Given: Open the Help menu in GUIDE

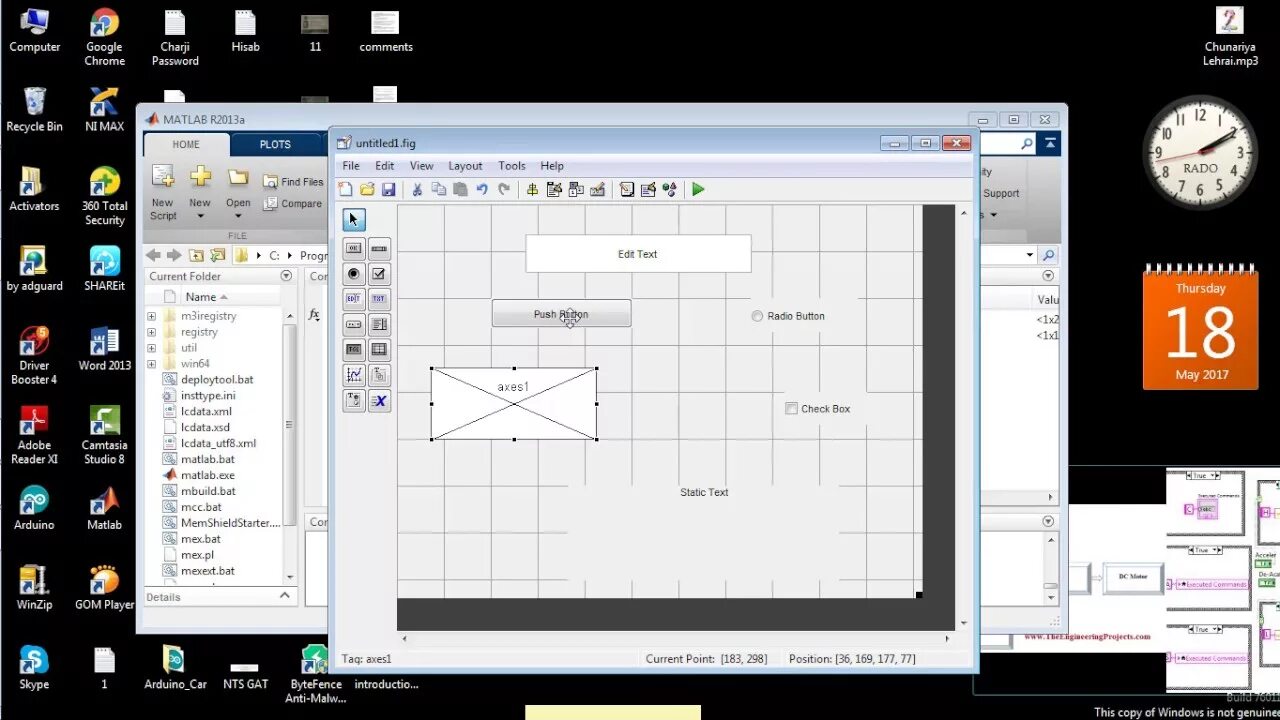Looking at the screenshot, I should coord(552,166).
